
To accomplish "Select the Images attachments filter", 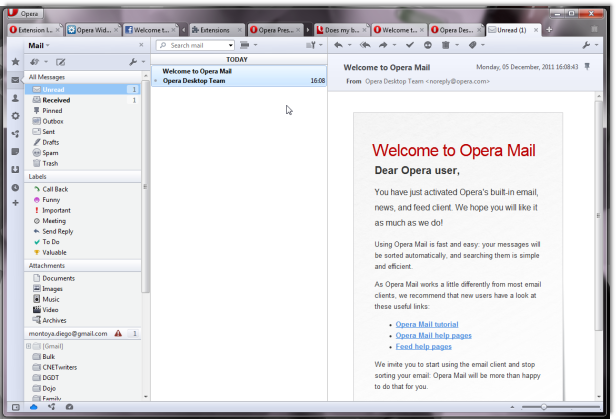I will point(82,289).
